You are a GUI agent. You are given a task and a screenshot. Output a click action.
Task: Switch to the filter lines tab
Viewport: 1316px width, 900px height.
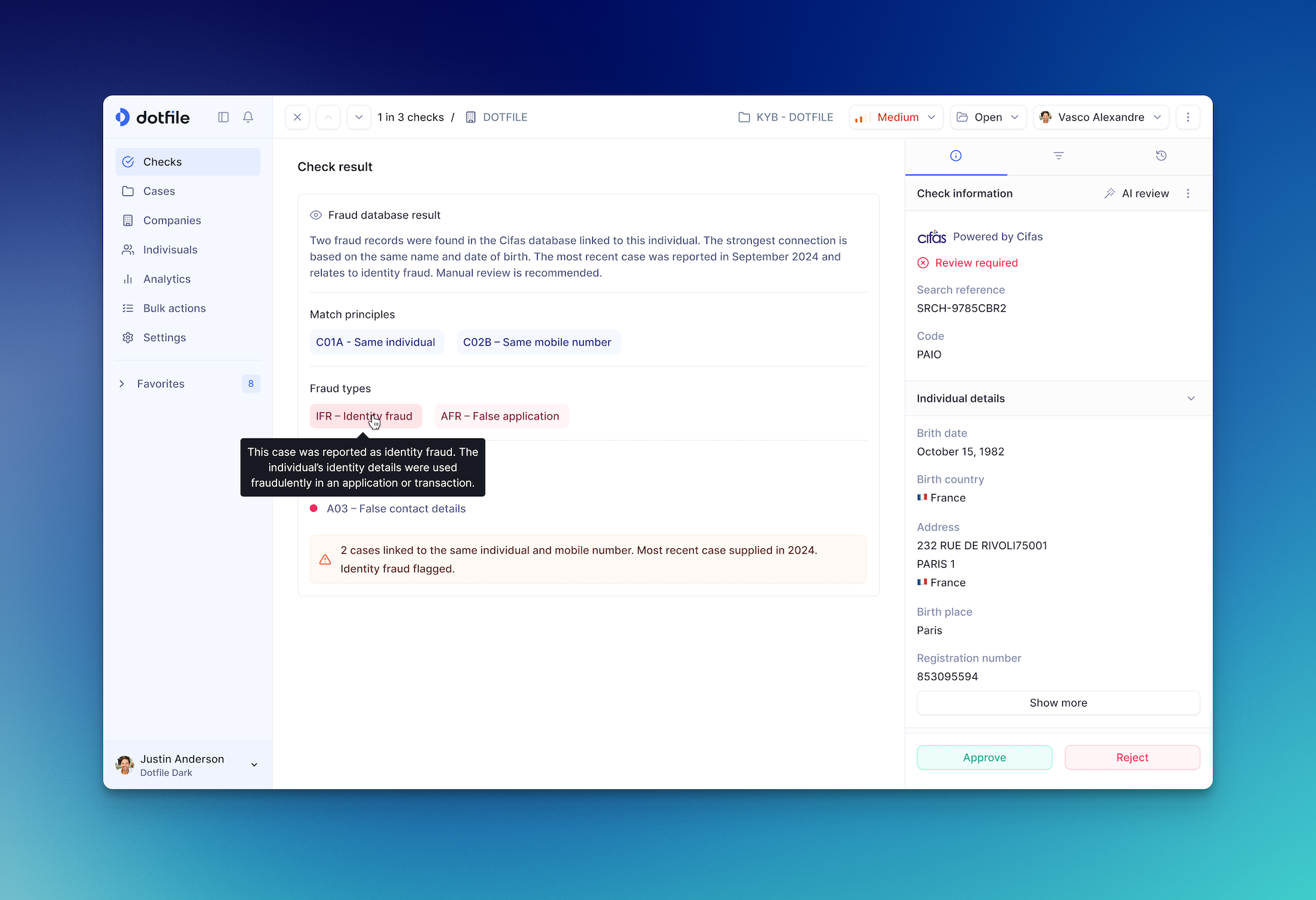[x=1058, y=156]
